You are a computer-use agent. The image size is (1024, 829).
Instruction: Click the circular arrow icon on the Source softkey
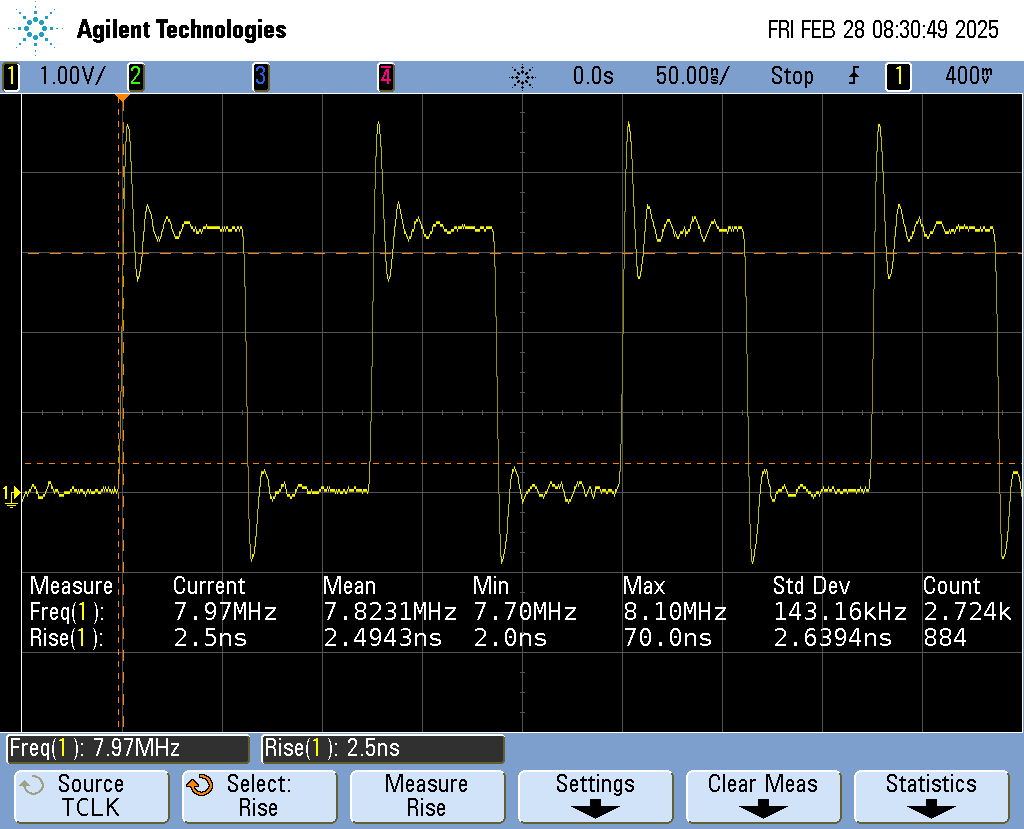tap(32, 785)
